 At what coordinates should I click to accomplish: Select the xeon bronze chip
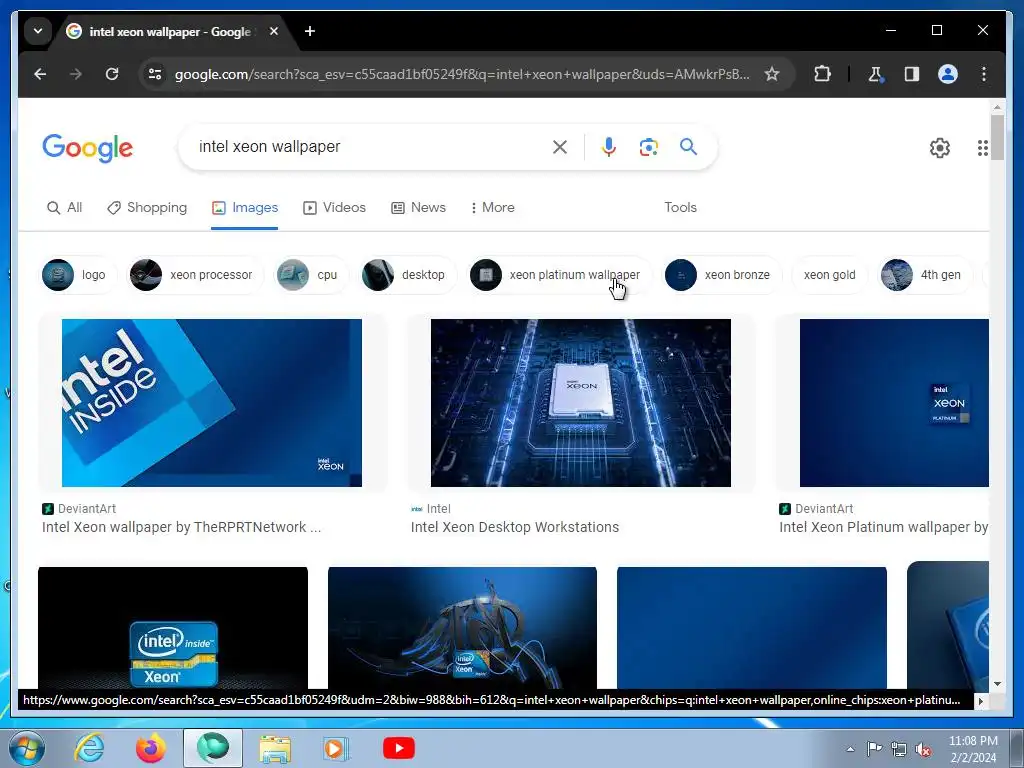[x=721, y=275]
